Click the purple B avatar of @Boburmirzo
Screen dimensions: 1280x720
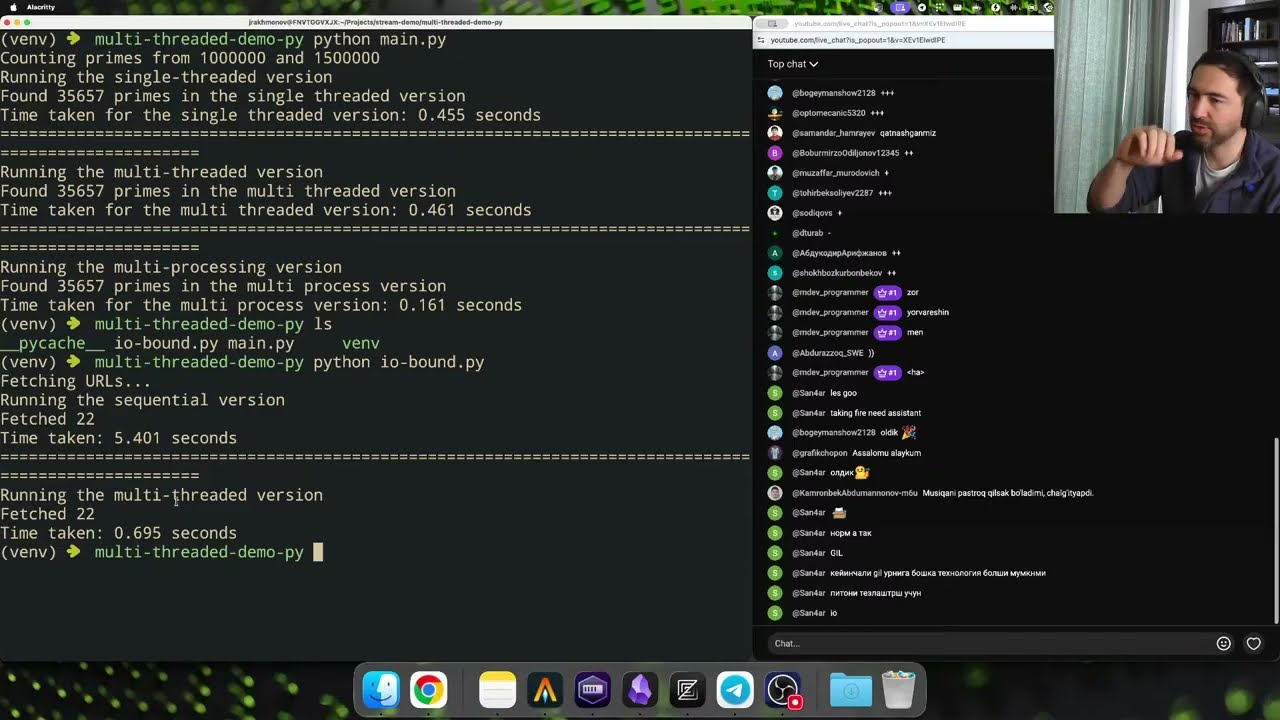click(x=774, y=153)
